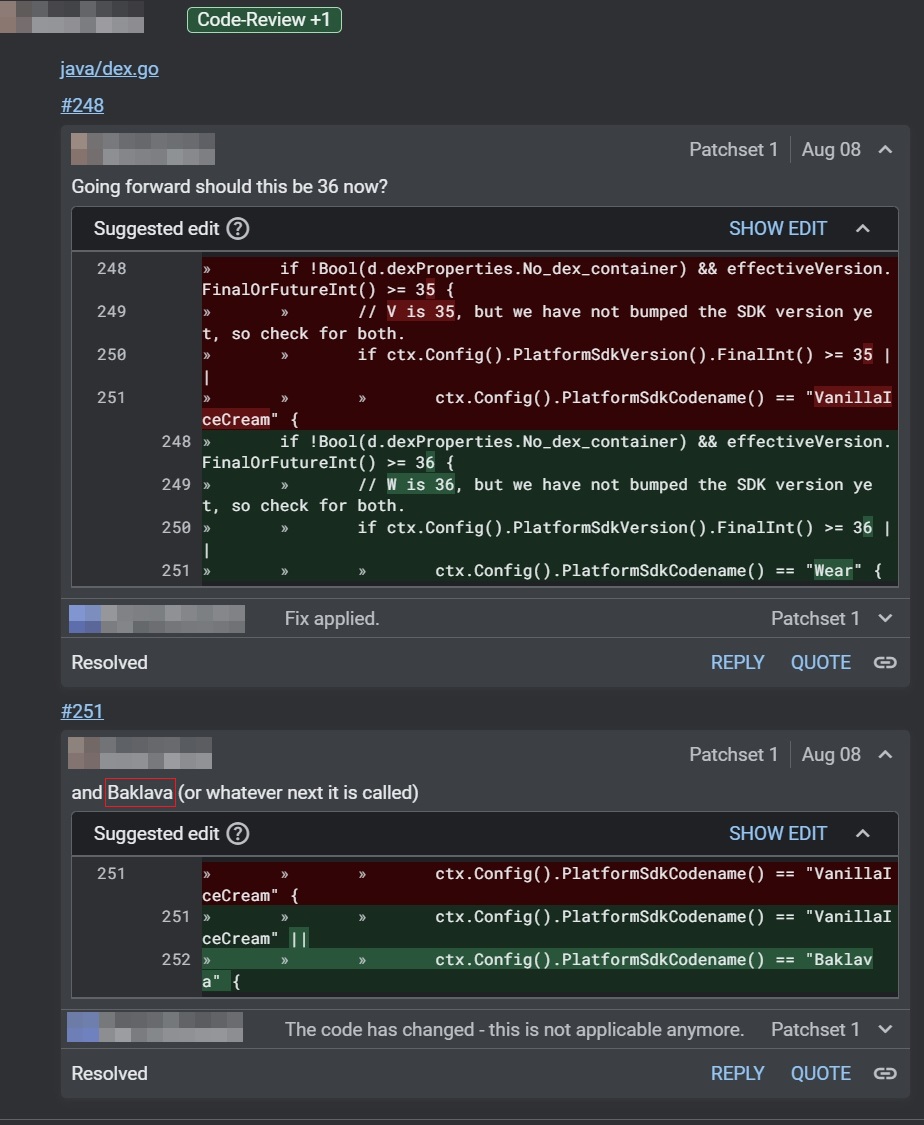Click SHOW EDIT in the #248 comment
The height and width of the screenshot is (1125, 924).
point(777,229)
